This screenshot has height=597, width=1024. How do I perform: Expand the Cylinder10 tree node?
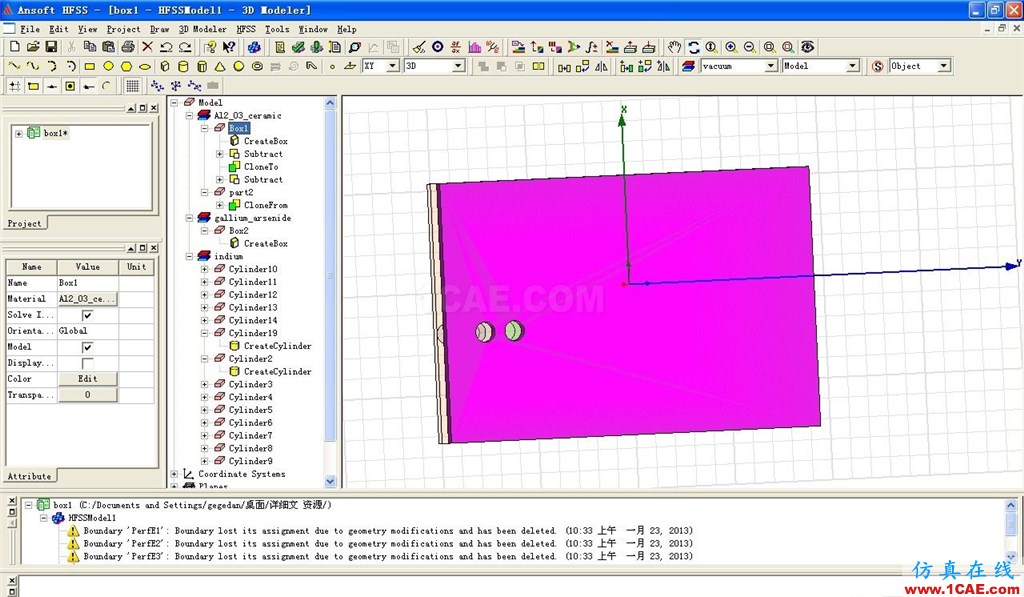click(204, 269)
